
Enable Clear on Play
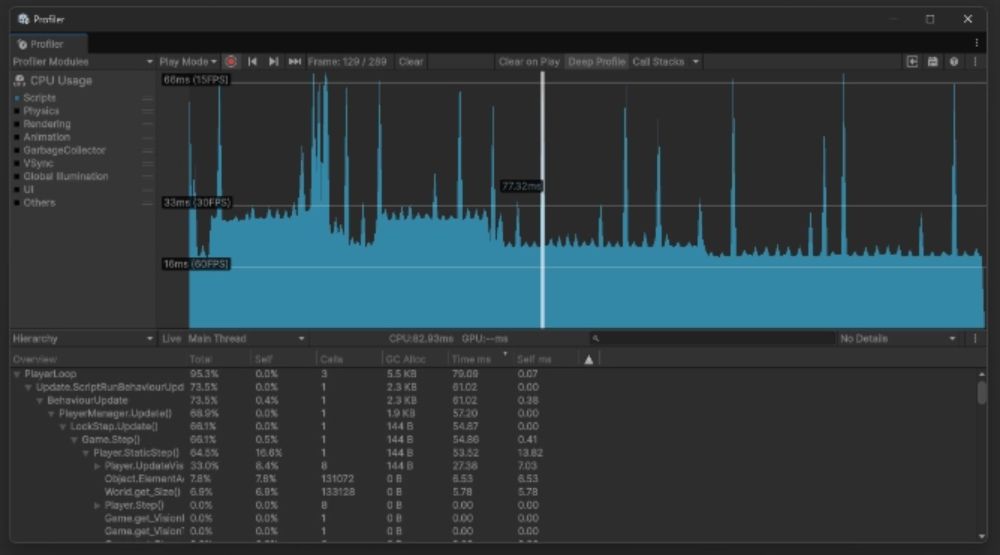[x=529, y=62]
